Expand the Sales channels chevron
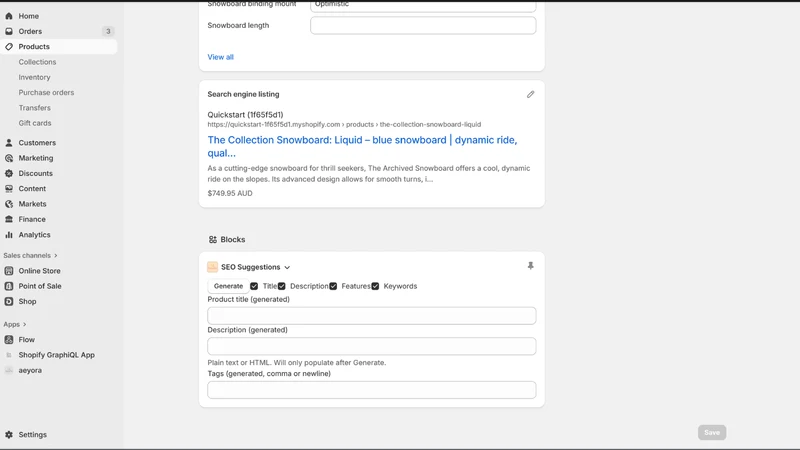 click(x=56, y=256)
